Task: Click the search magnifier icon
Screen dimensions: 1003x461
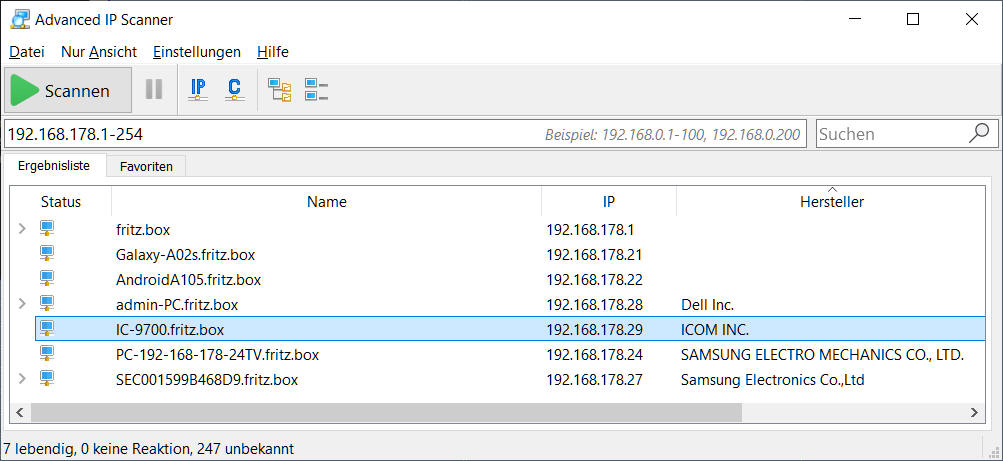Action: pos(979,134)
